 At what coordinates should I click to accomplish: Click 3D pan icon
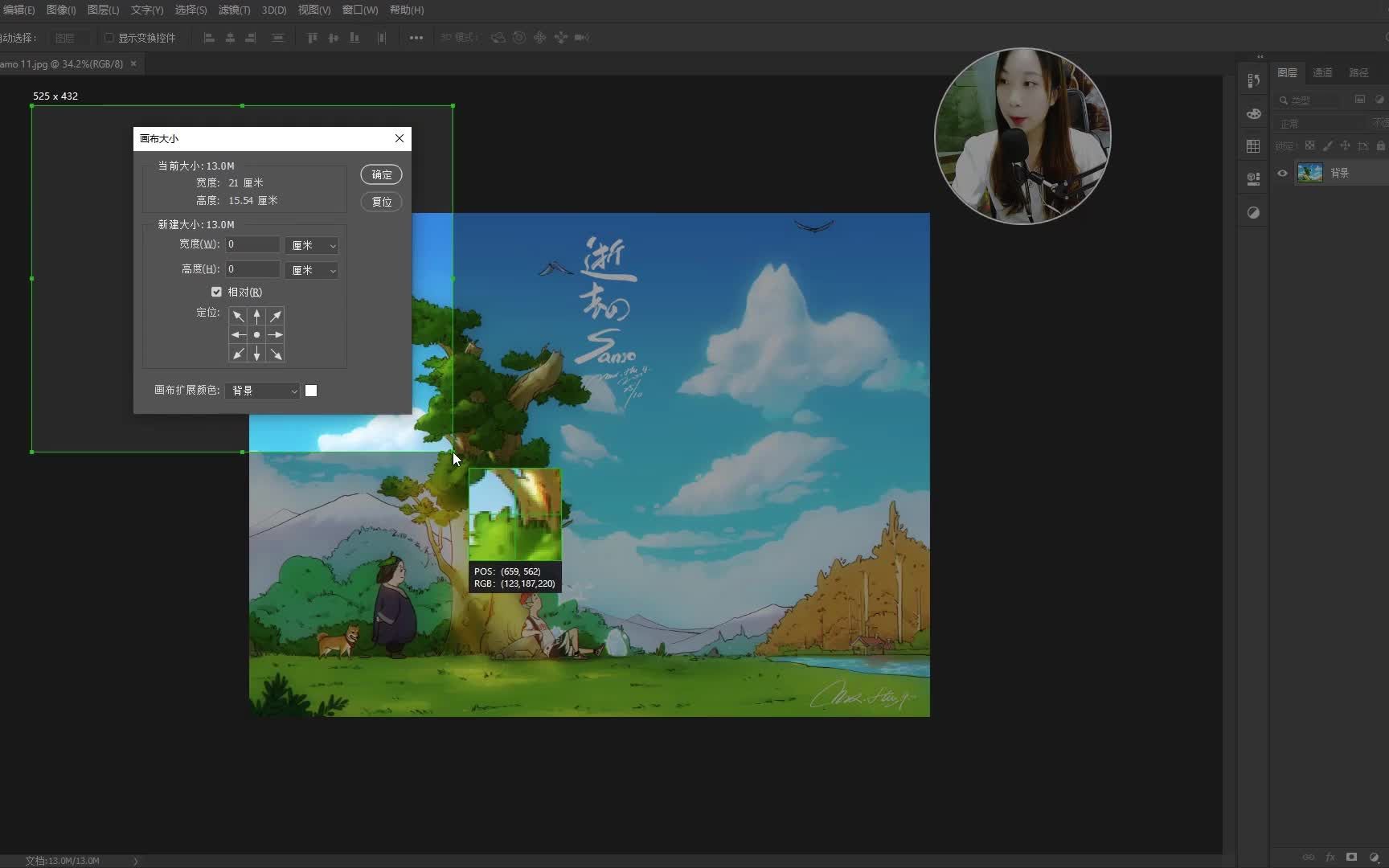540,38
